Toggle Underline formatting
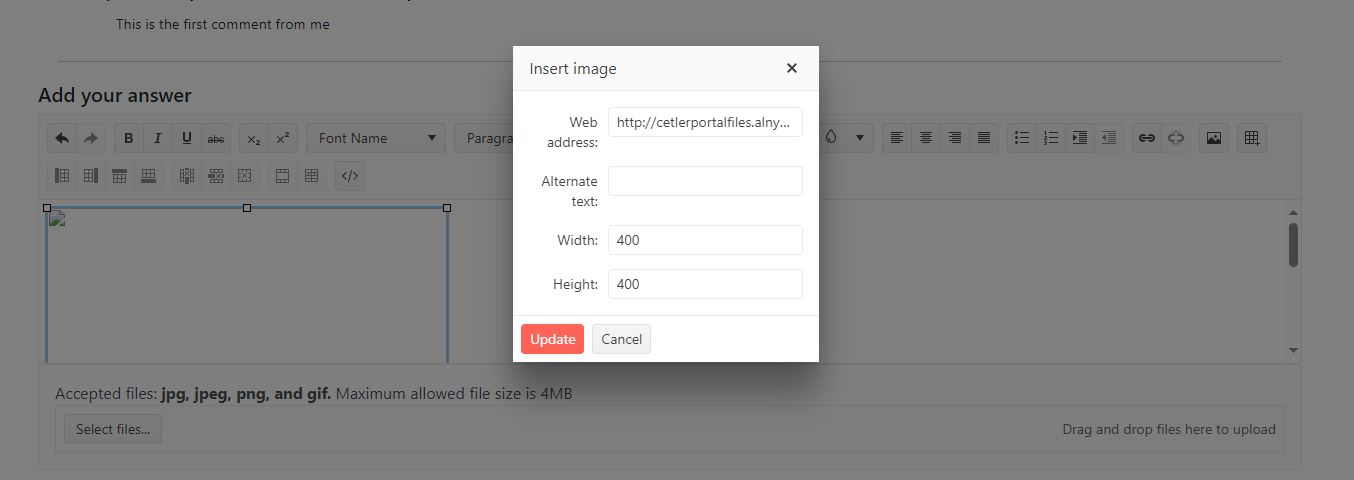Screen dimensions: 1354x480 [187, 138]
